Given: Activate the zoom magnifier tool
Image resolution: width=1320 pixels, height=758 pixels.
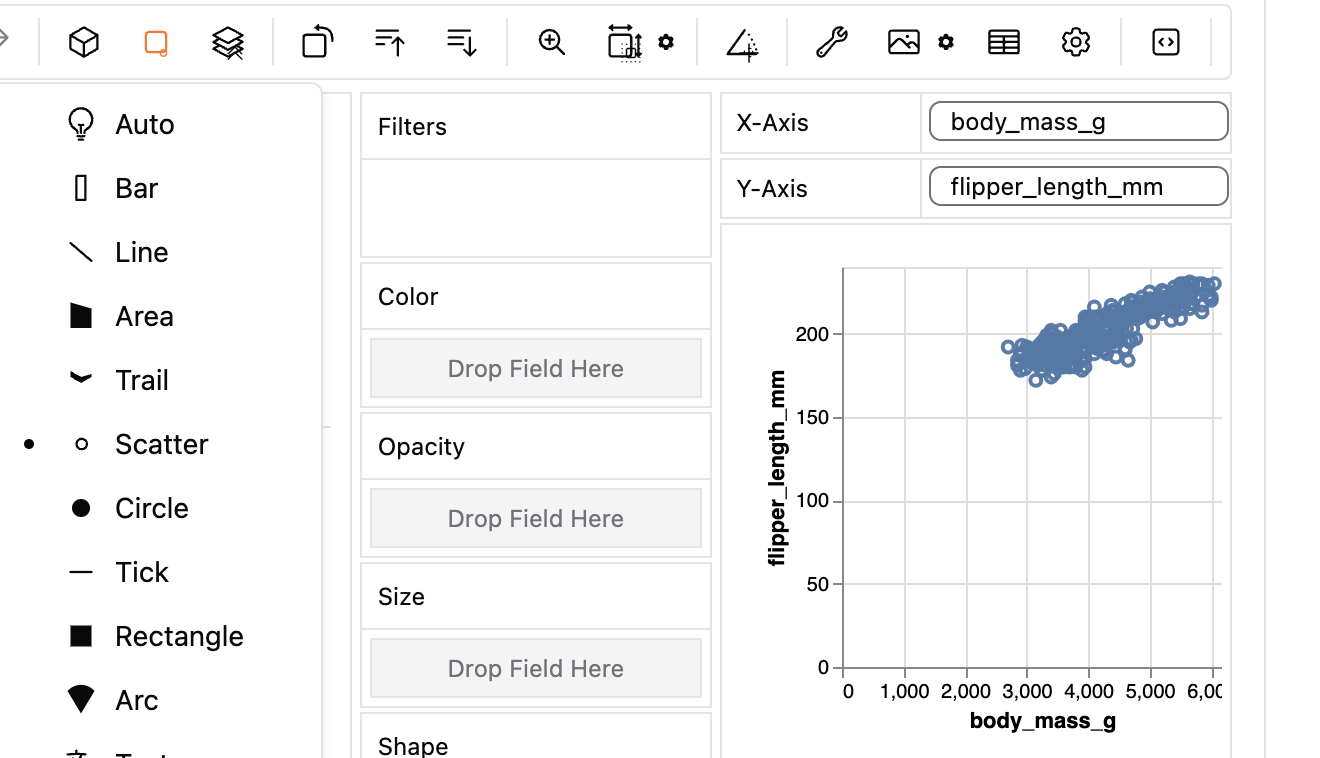Looking at the screenshot, I should point(551,42).
